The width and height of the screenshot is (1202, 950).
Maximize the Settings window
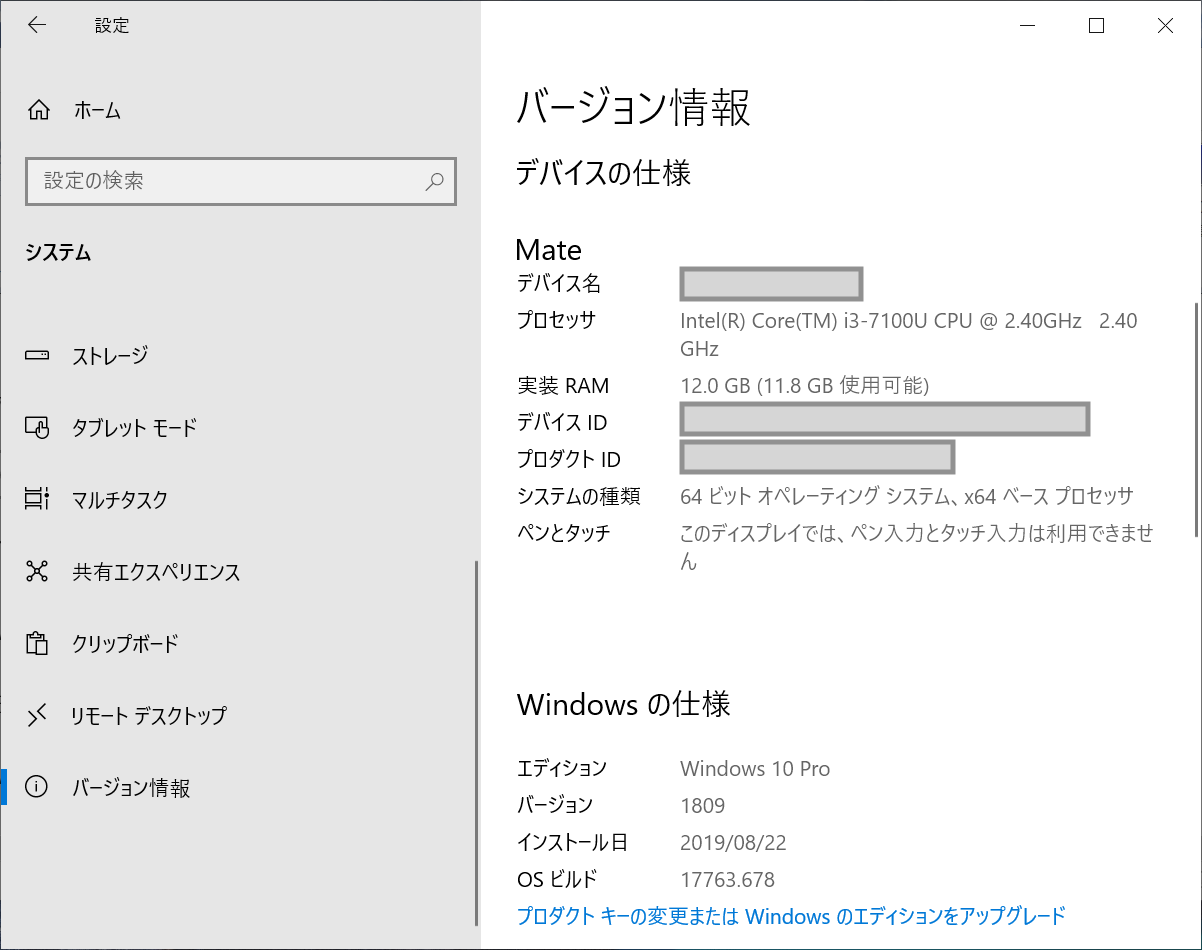(x=1096, y=27)
